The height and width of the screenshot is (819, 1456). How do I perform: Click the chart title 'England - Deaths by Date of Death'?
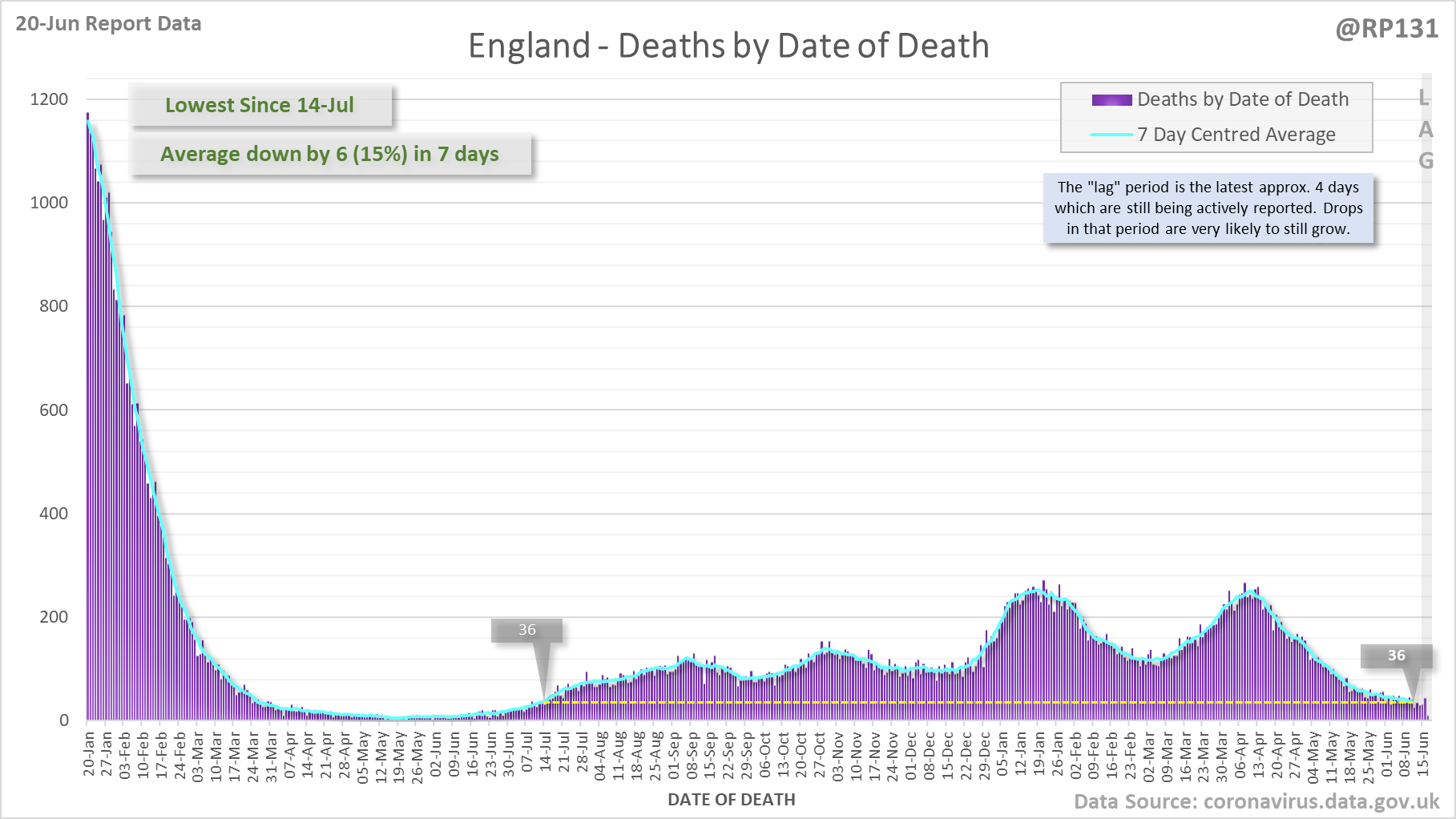coord(728,46)
